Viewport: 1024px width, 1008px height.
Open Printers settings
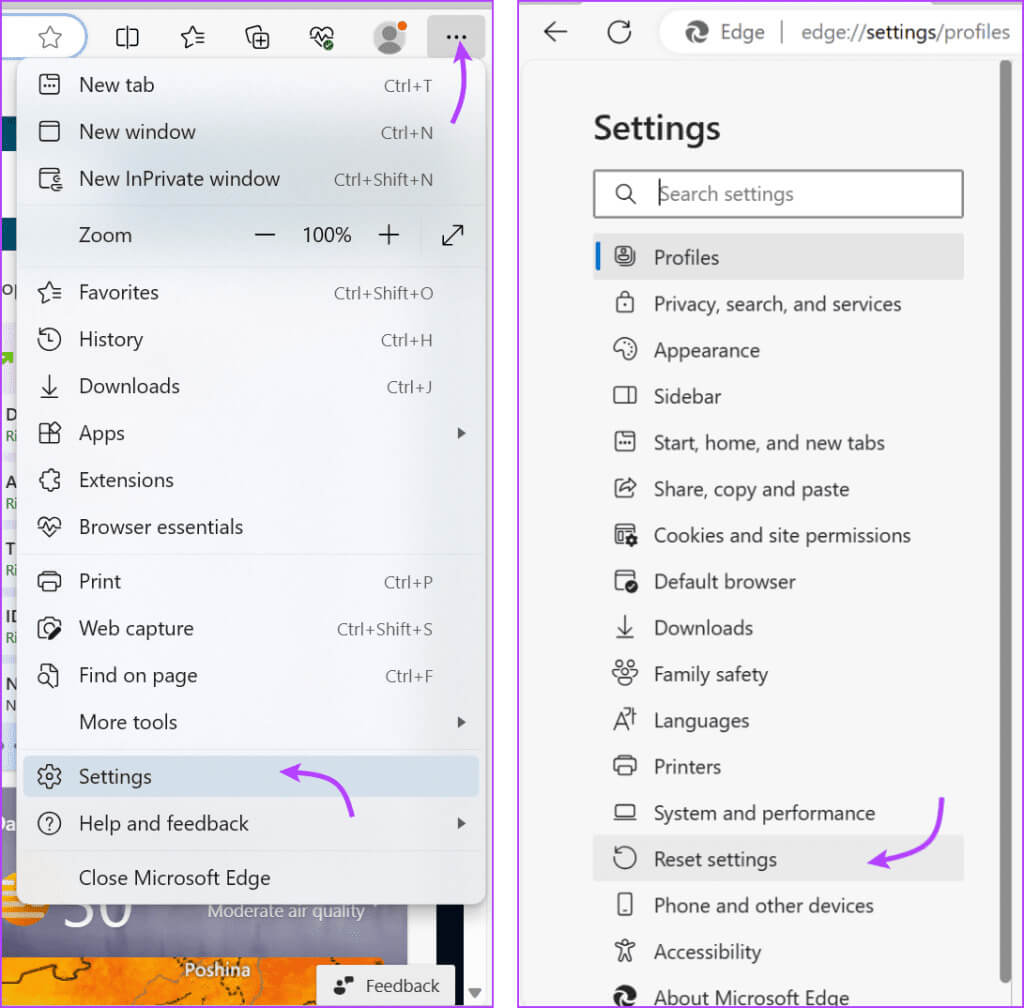coord(778,766)
